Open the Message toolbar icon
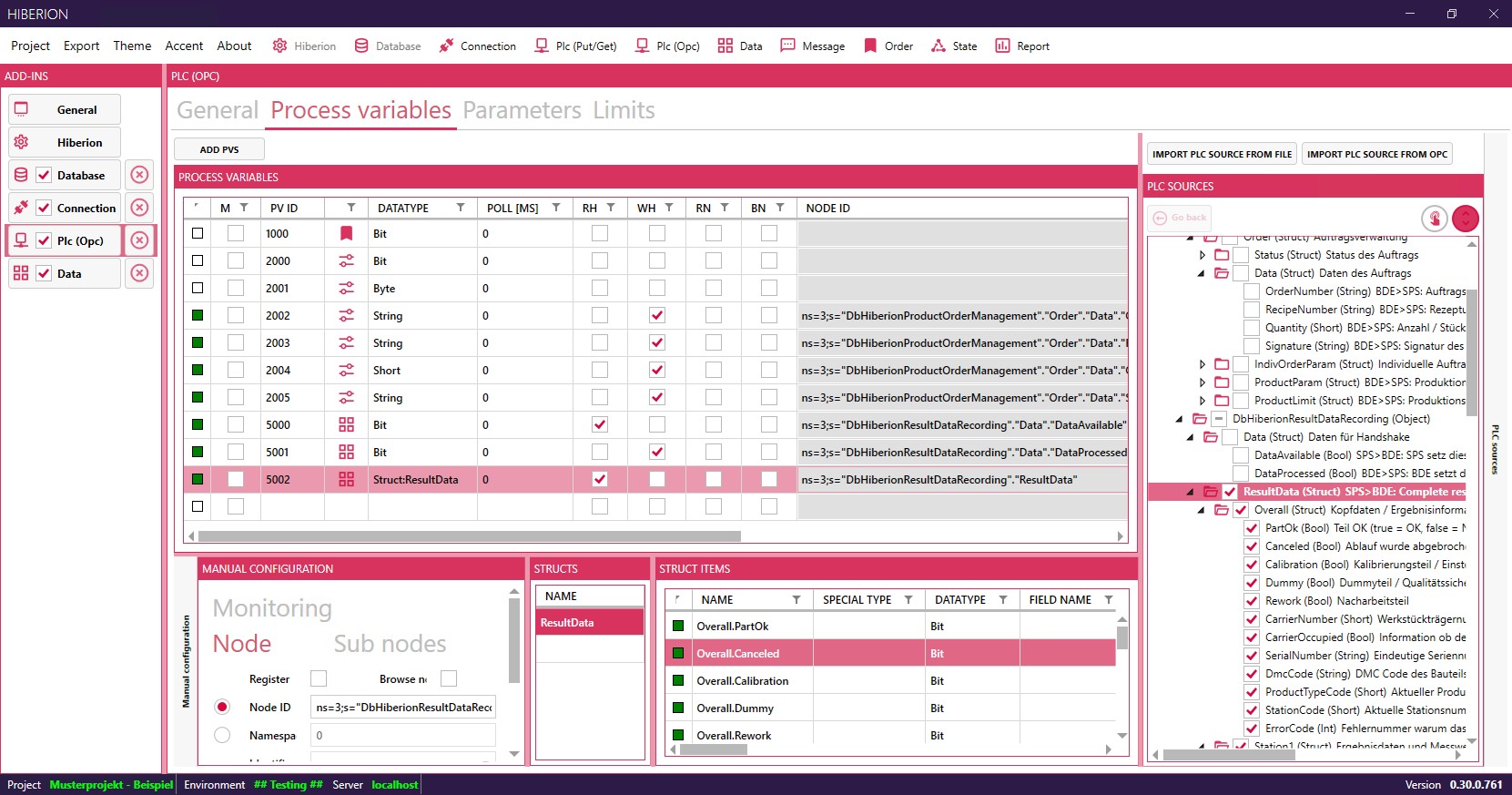Screen dimensions: 1512x795 pos(788,46)
